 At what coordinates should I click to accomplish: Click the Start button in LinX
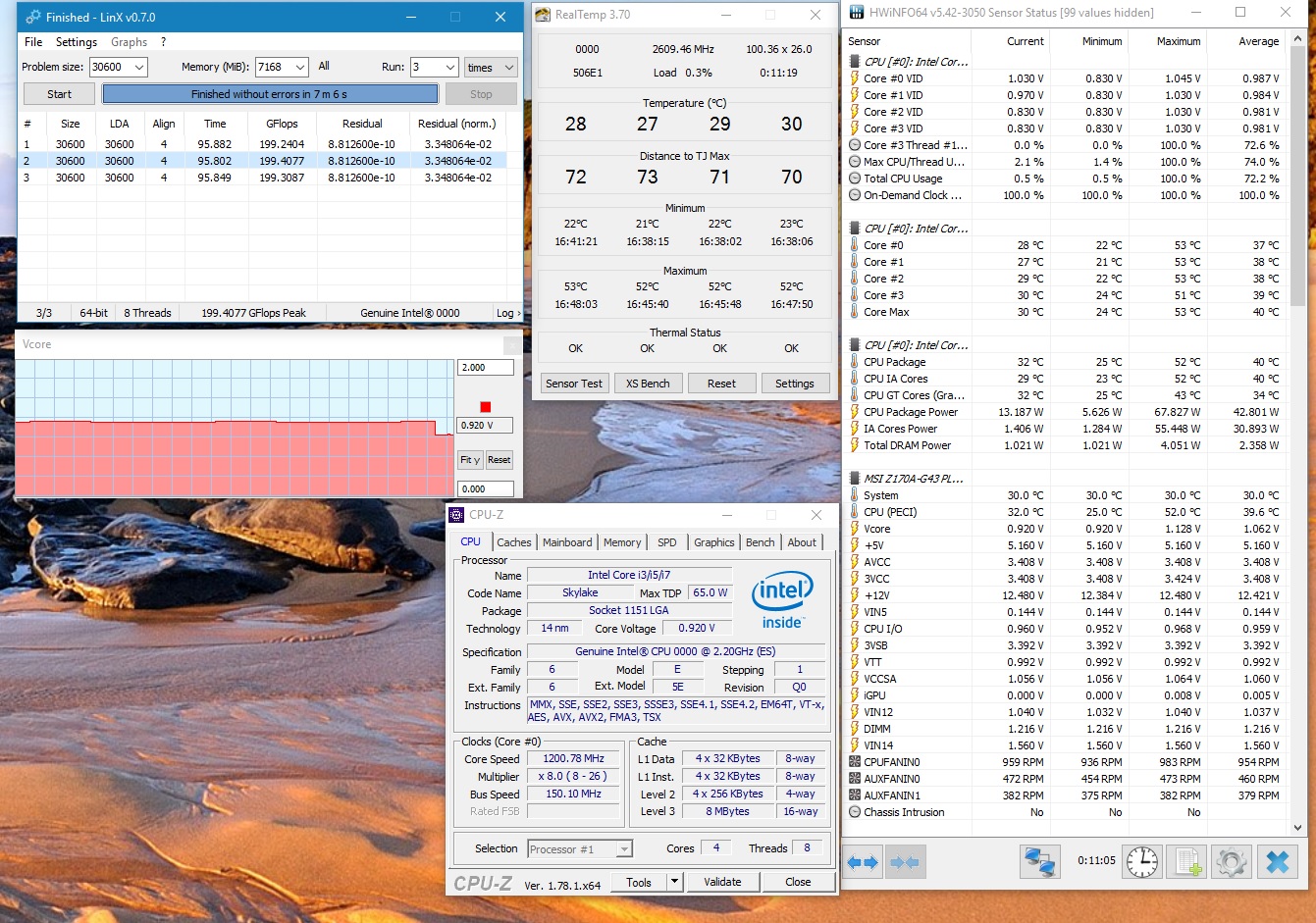tap(59, 94)
